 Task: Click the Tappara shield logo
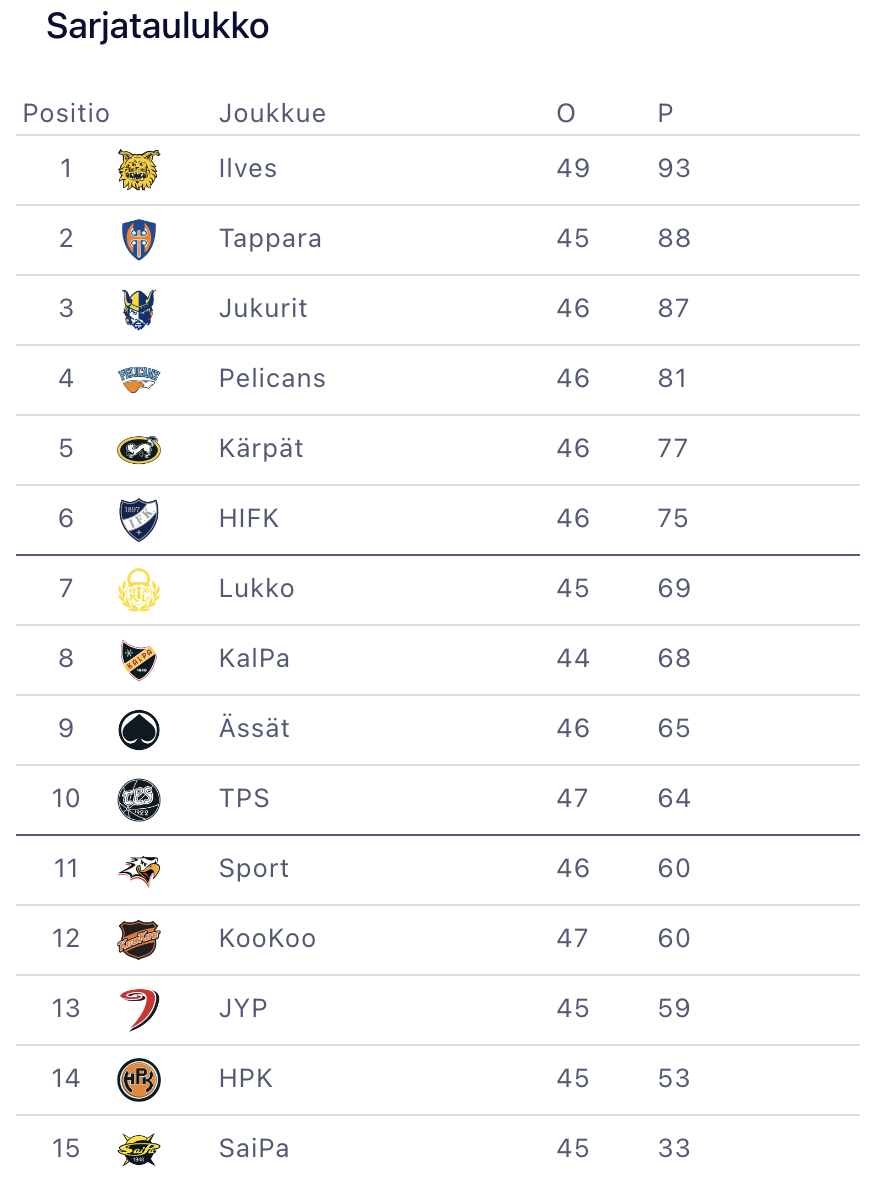138,240
